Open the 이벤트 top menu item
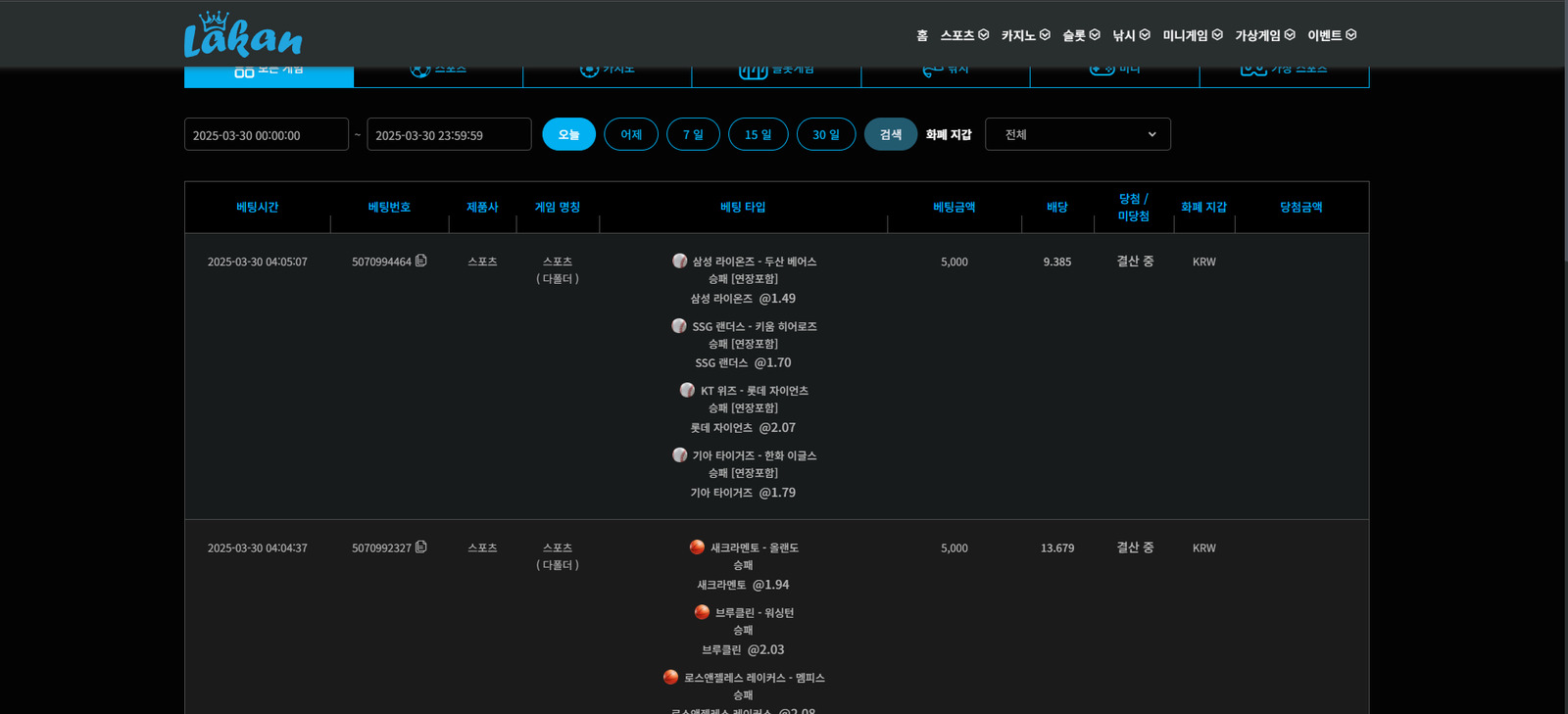This screenshot has width=1568, height=714. click(1331, 35)
